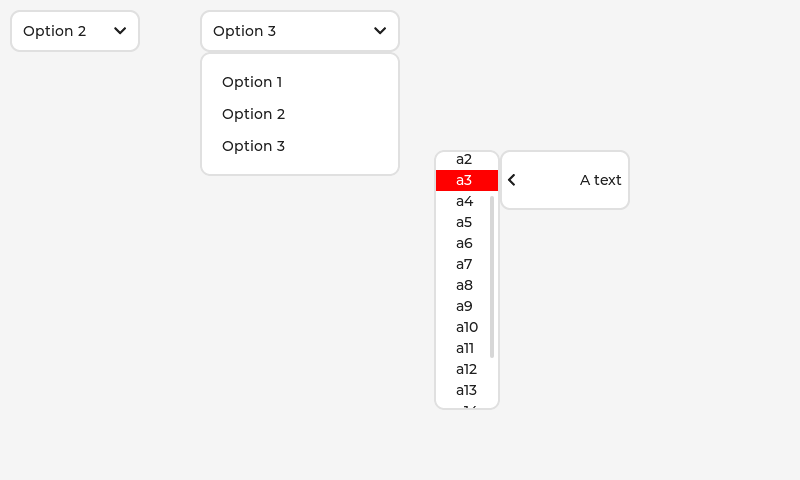
Task: Select item a13 in the list
Action: pyautogui.click(x=466, y=390)
